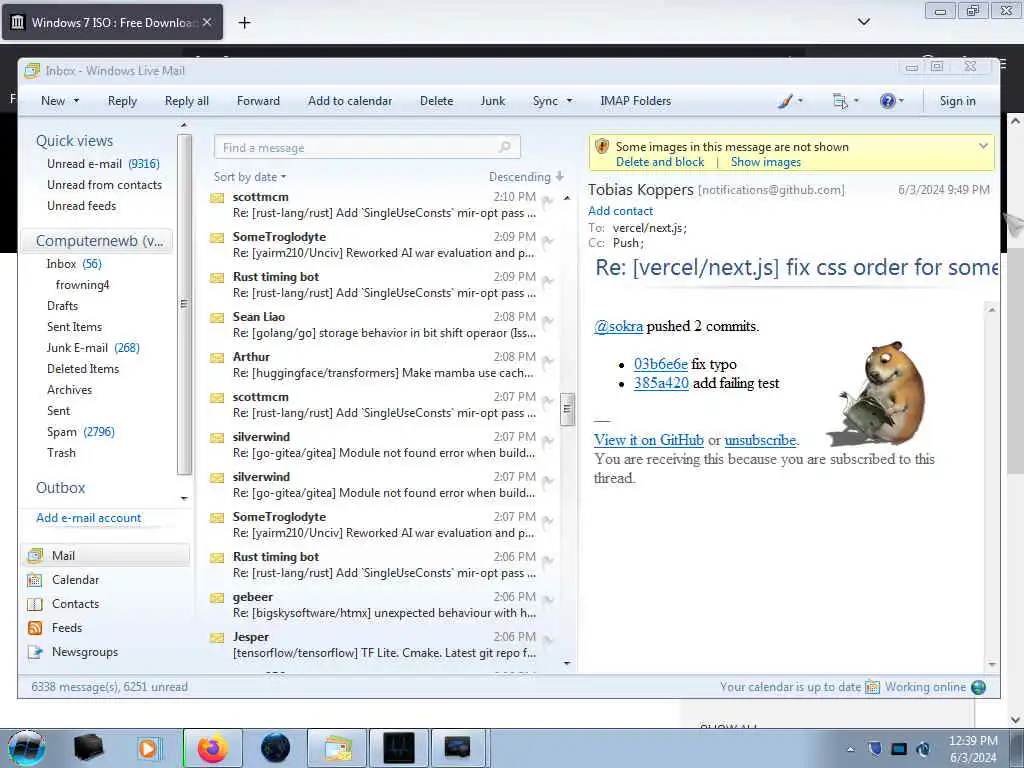Click the Mail icon in bottom navigation
The image size is (1024, 768).
click(35, 556)
